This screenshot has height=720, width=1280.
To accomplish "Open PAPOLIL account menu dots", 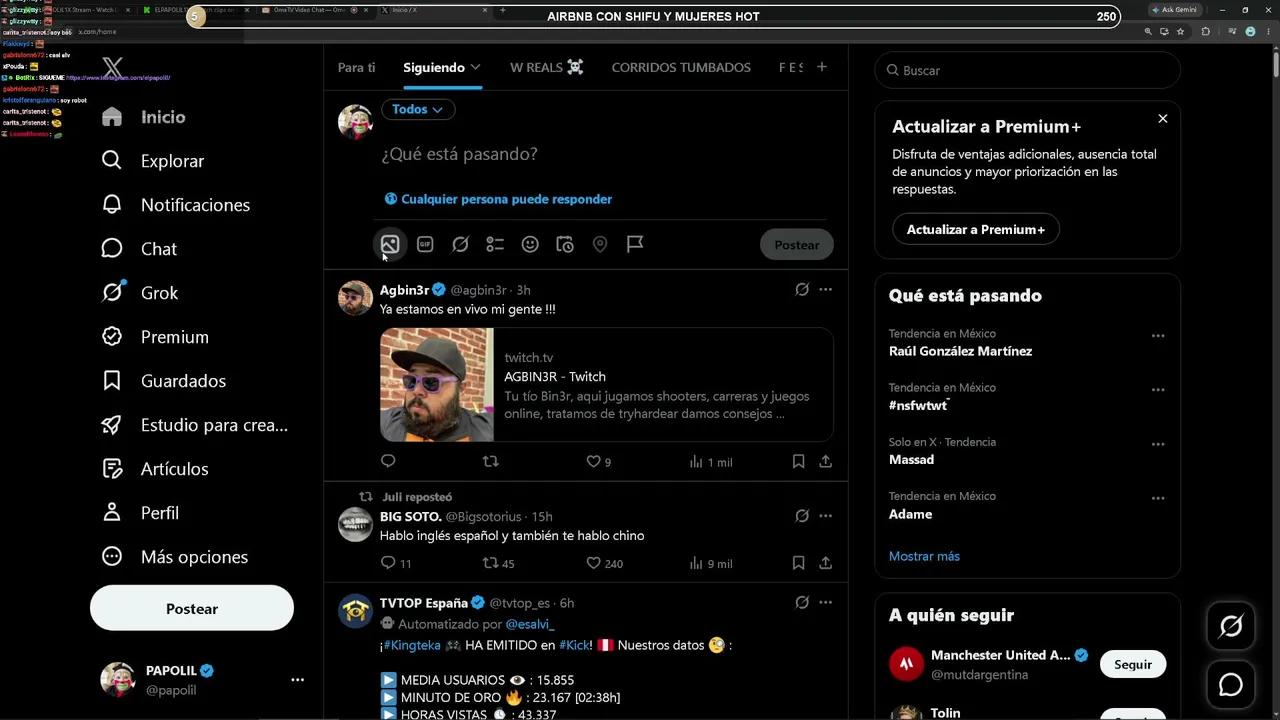I will pyautogui.click(x=297, y=680).
